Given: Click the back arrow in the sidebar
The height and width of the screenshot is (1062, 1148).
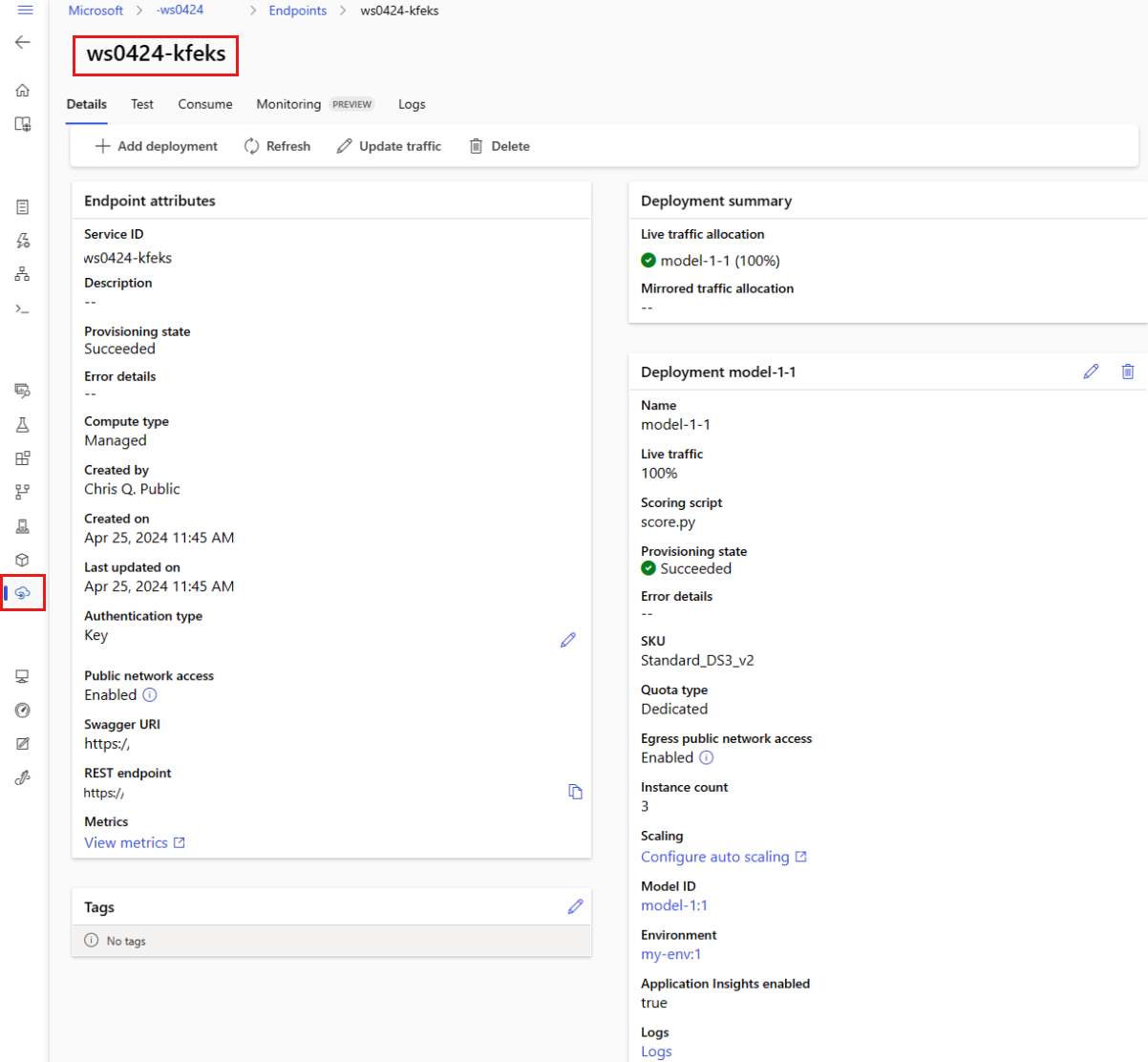Looking at the screenshot, I should (23, 42).
